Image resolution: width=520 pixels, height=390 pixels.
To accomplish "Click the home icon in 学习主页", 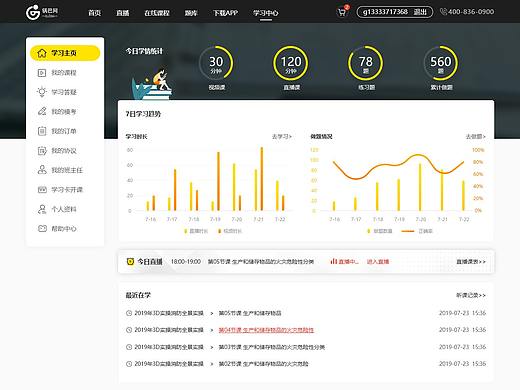I will pos(42,53).
